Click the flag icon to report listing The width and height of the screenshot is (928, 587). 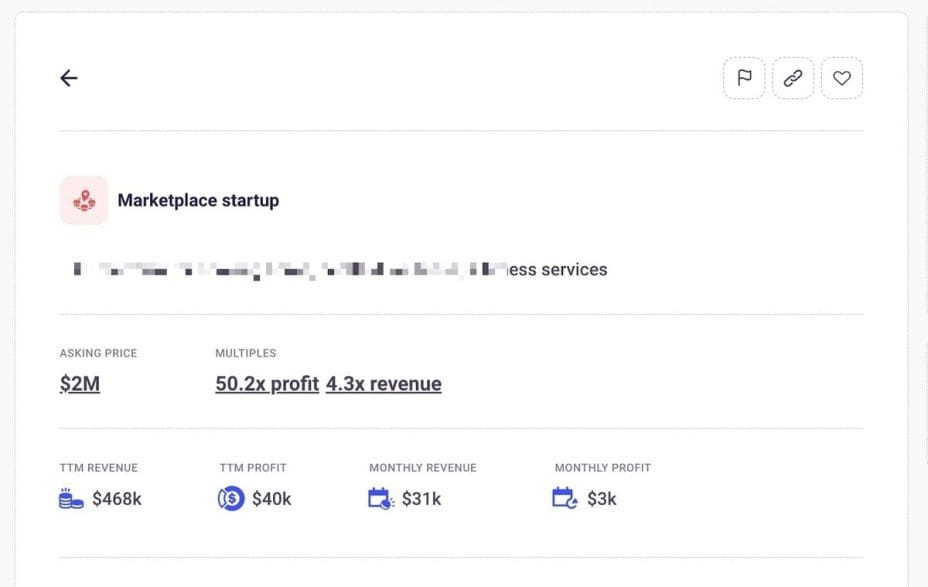(743, 78)
